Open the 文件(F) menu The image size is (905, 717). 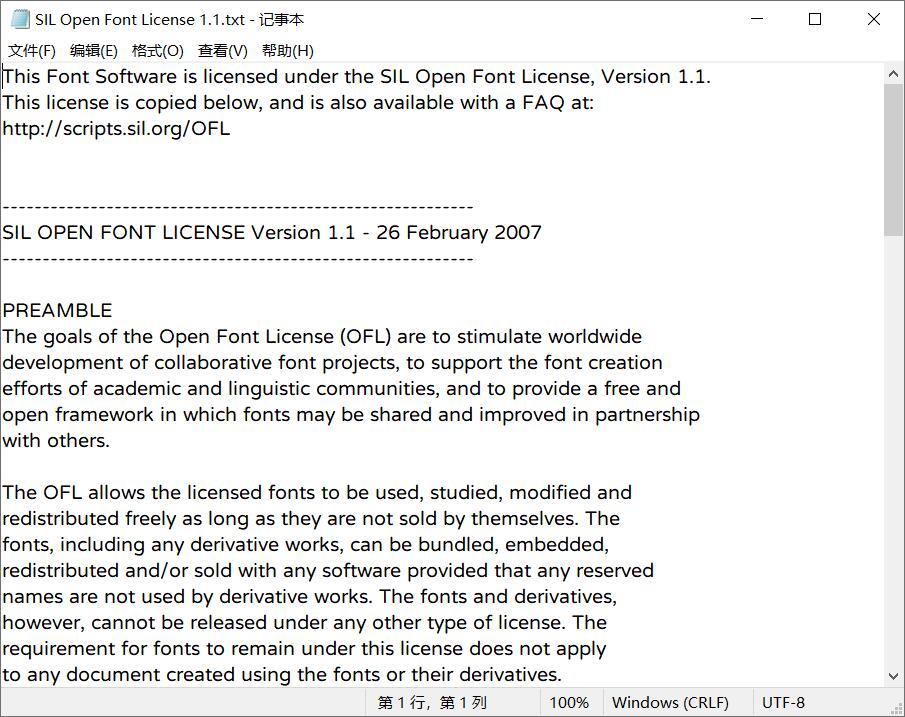point(32,51)
